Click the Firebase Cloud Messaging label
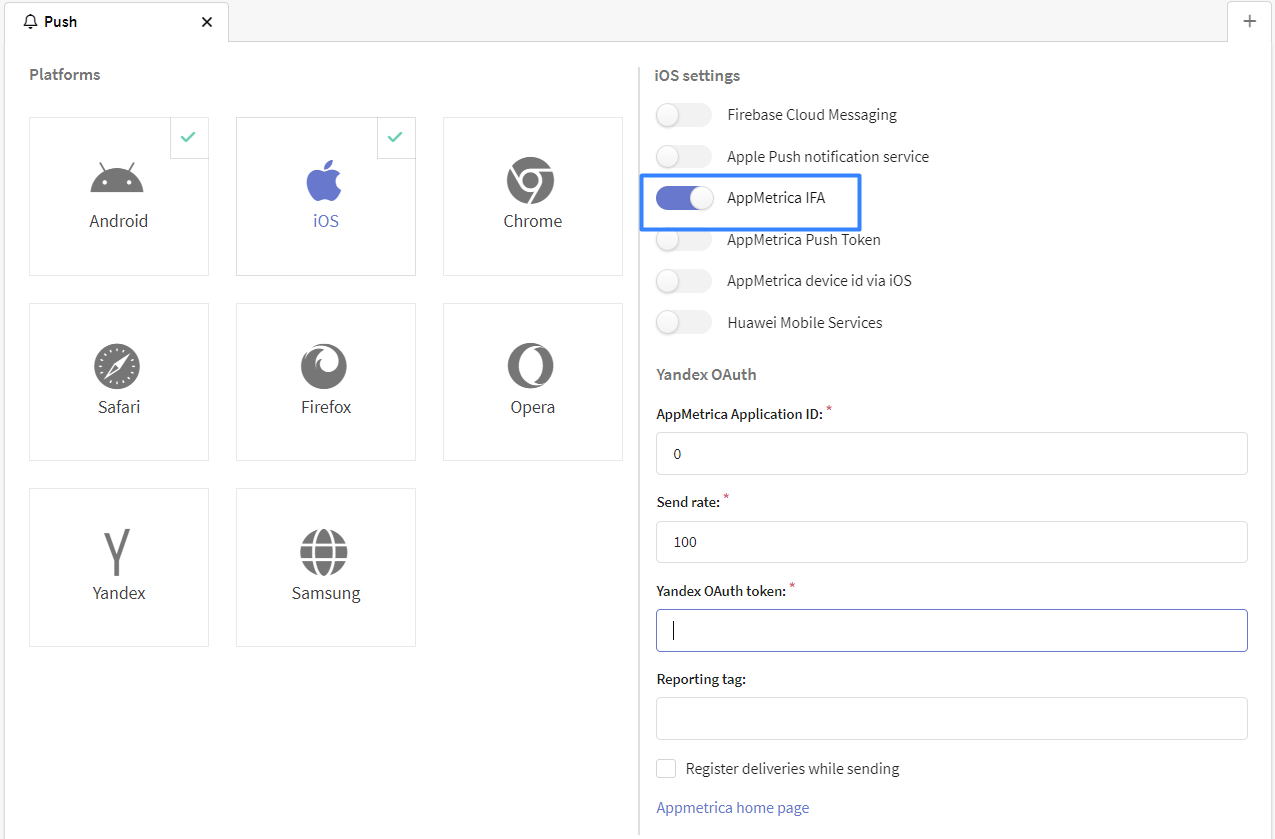The height and width of the screenshot is (839, 1275). [x=812, y=115]
